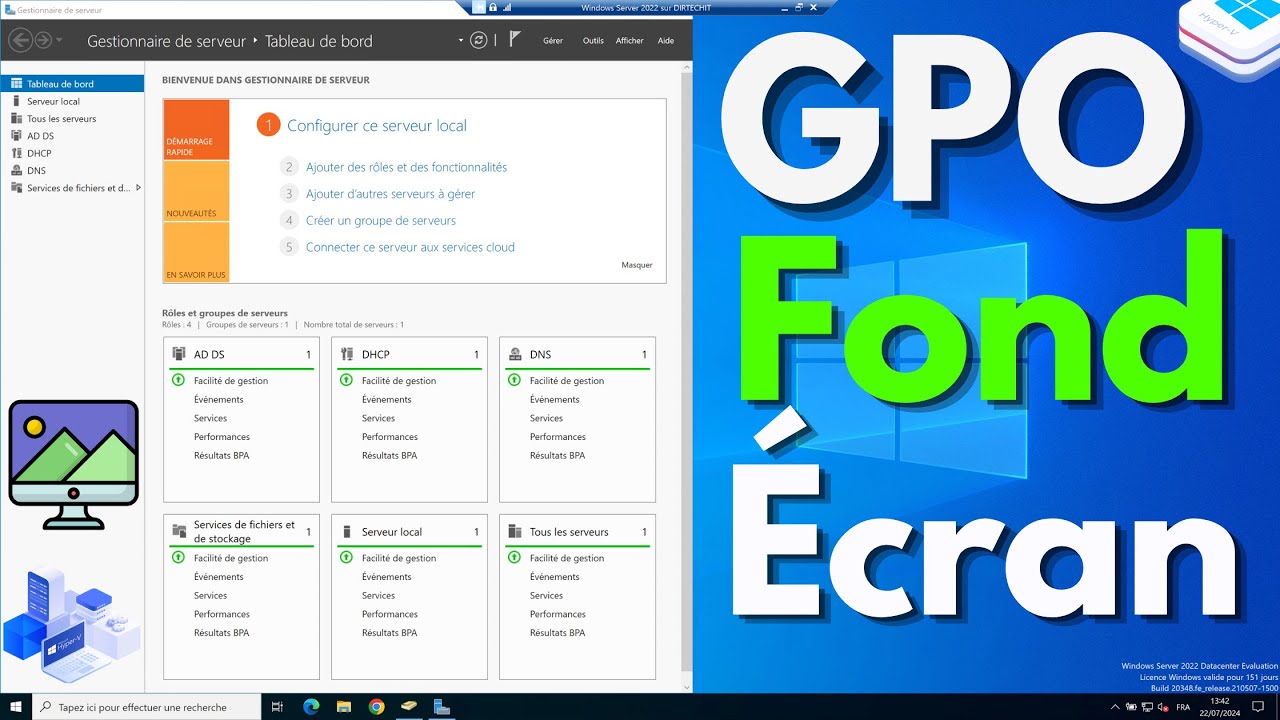Click the Windows Start button
Viewport: 1280px width, 720px height.
(x=16, y=707)
